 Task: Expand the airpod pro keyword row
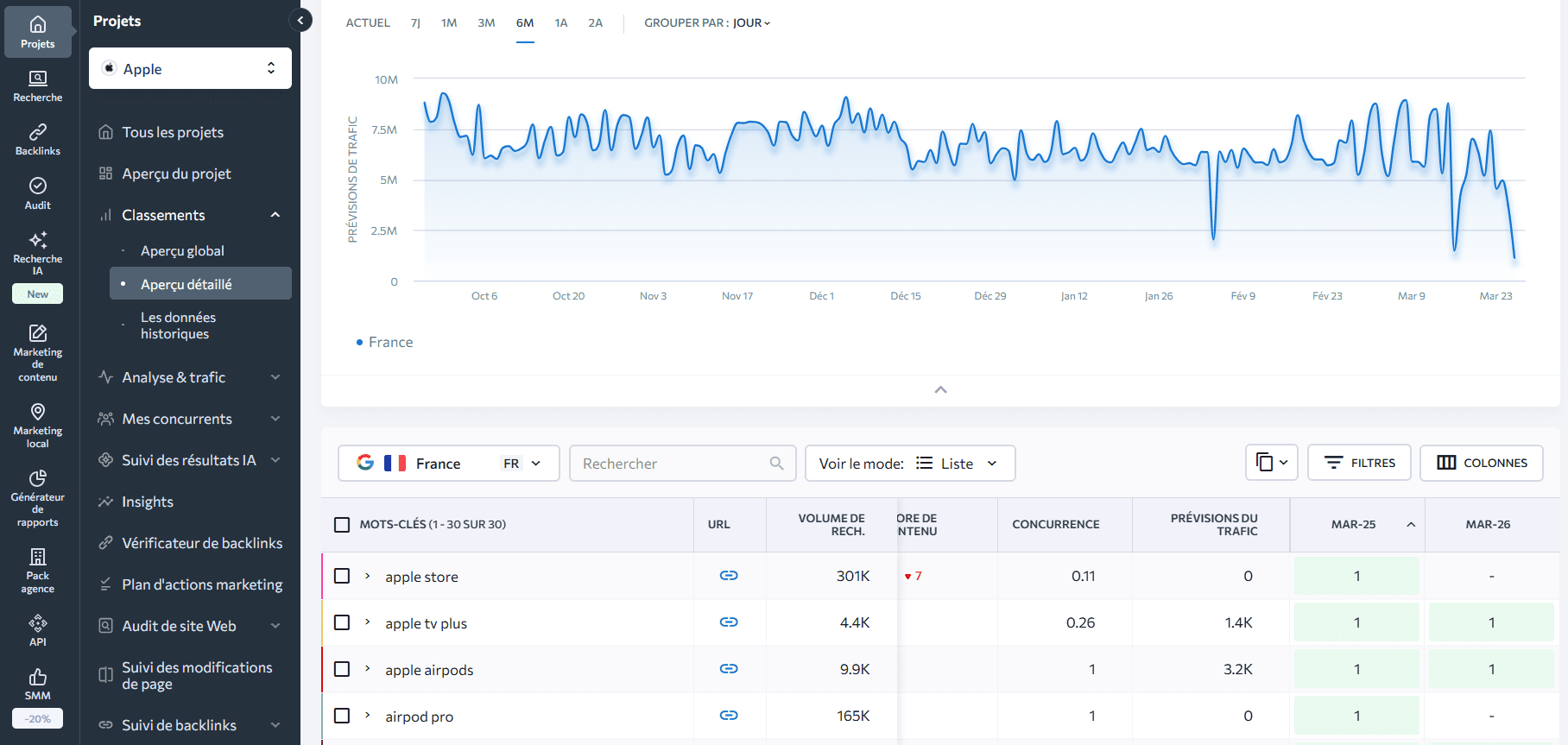pos(367,716)
